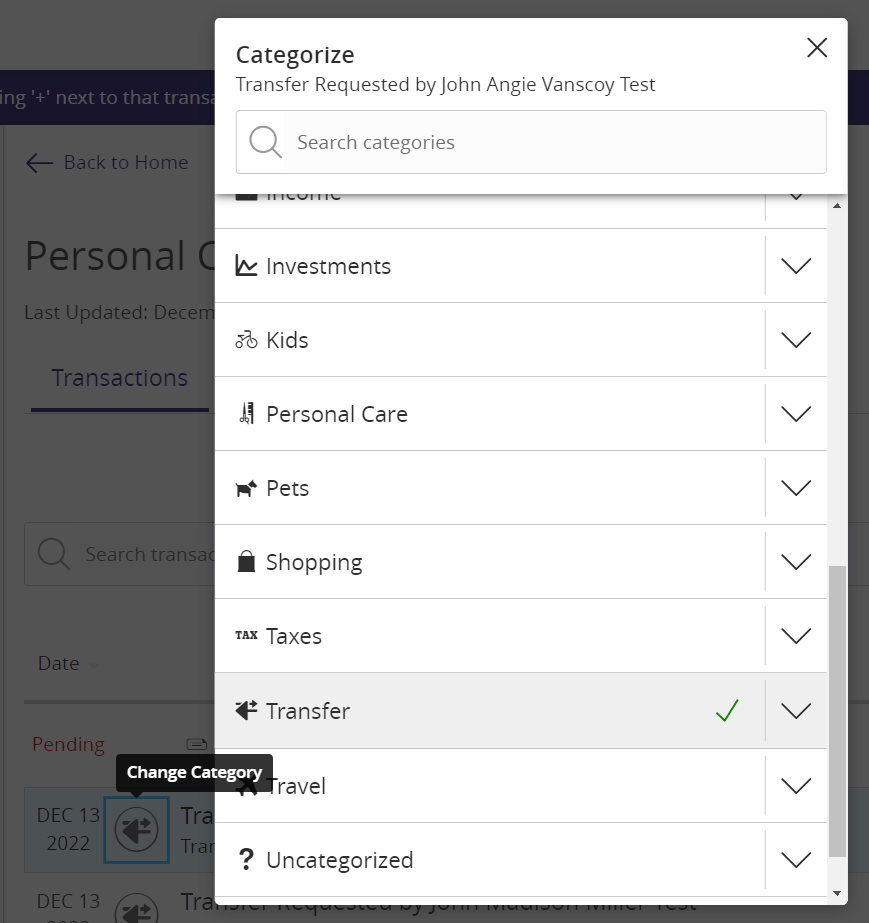
Task: Click the Pets dog icon
Action: click(x=246, y=488)
